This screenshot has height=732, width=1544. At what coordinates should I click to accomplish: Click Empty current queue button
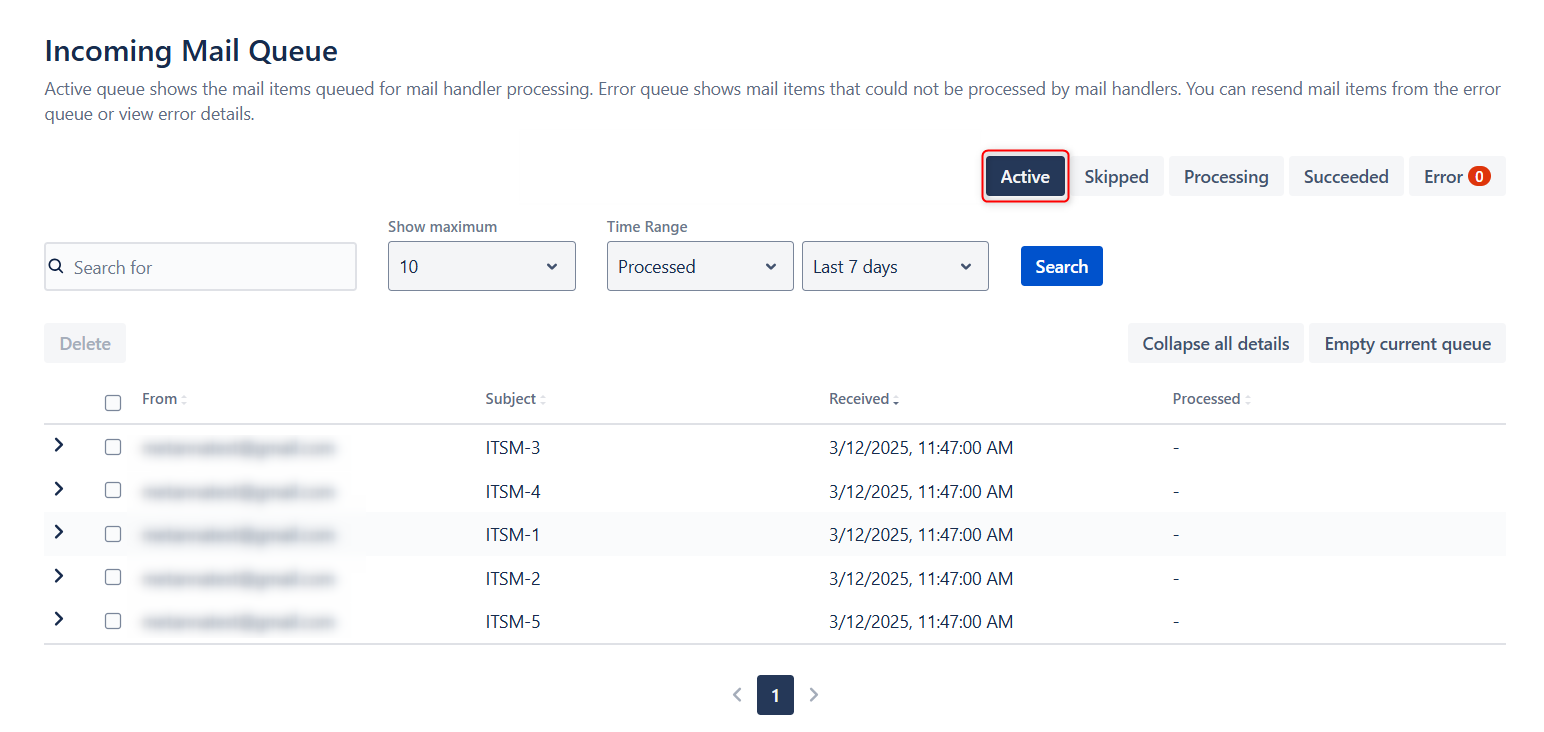click(x=1407, y=344)
